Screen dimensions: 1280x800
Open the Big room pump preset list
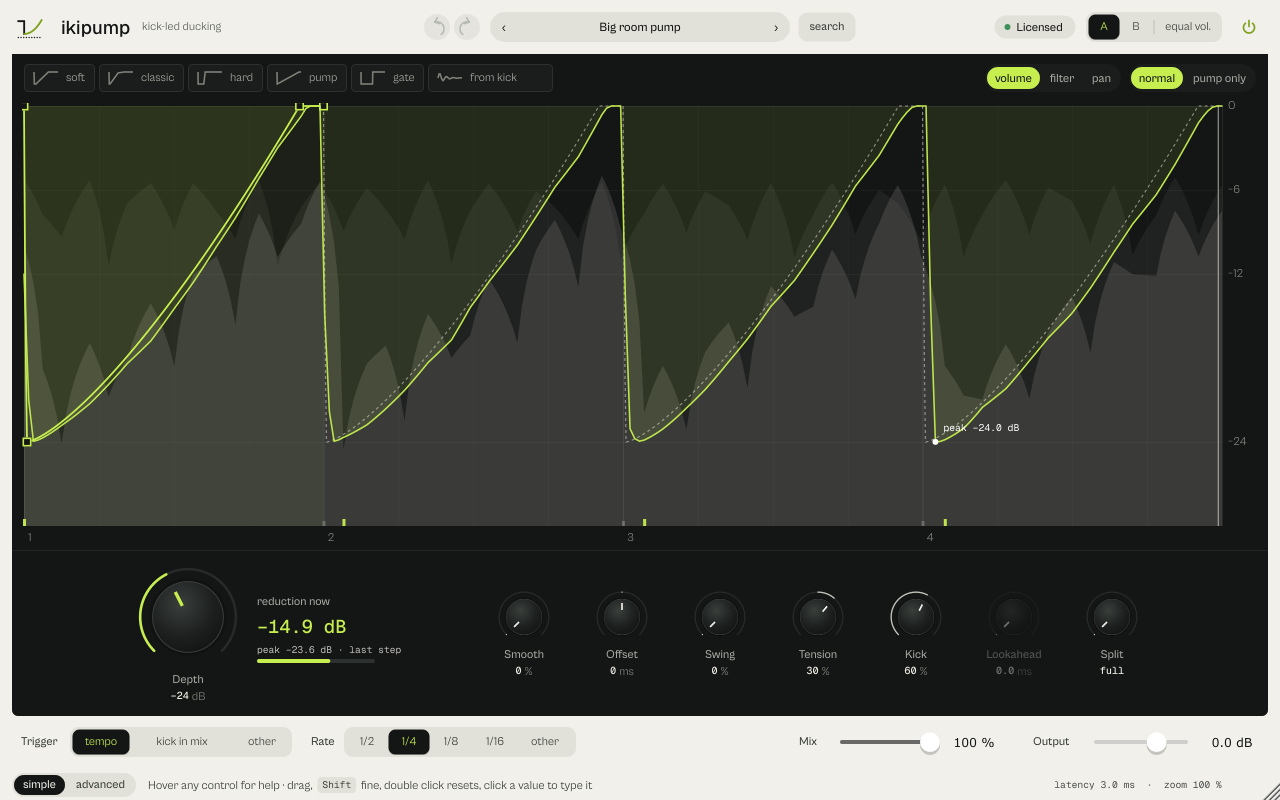tap(640, 27)
